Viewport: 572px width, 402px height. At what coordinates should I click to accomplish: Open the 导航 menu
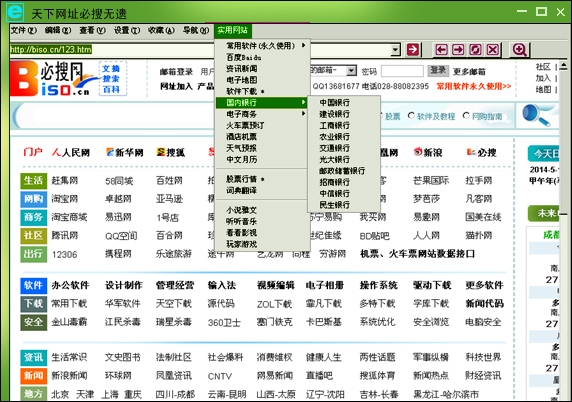196,30
